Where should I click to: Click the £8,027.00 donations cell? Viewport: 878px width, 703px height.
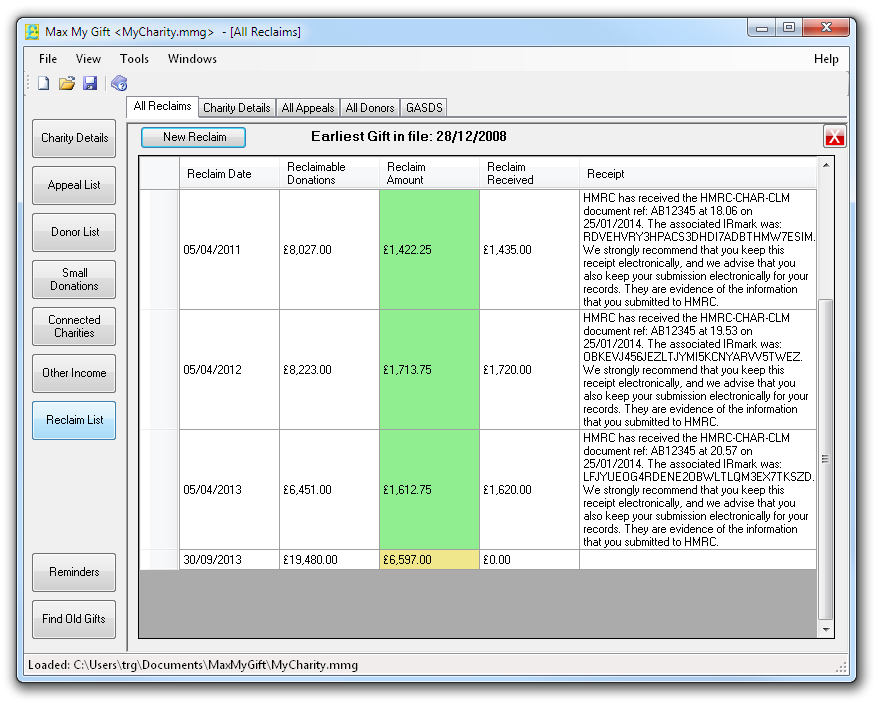click(x=329, y=250)
